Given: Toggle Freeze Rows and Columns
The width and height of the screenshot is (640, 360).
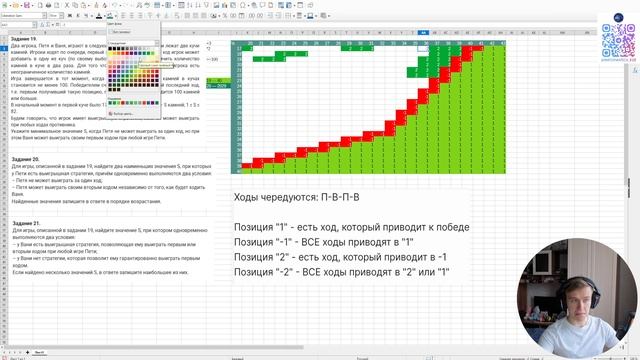Looking at the screenshot, I should point(289,5).
